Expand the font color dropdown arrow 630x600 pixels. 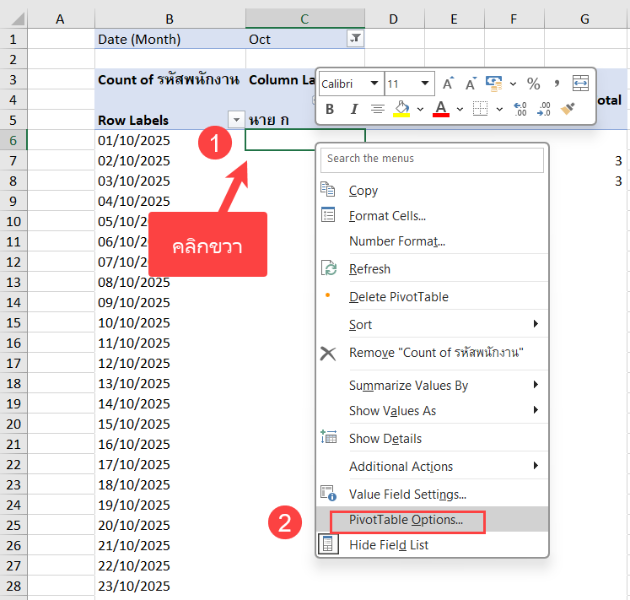click(x=458, y=109)
